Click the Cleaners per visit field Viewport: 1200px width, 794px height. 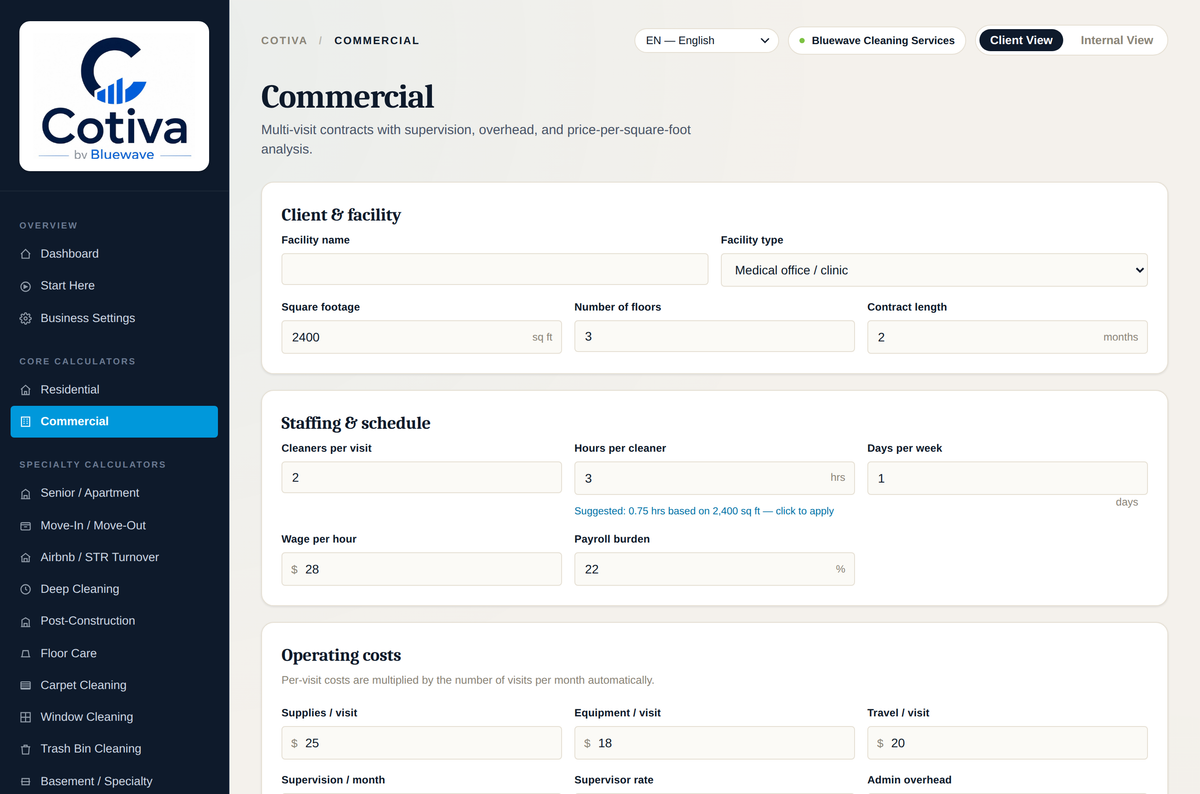[x=421, y=478]
